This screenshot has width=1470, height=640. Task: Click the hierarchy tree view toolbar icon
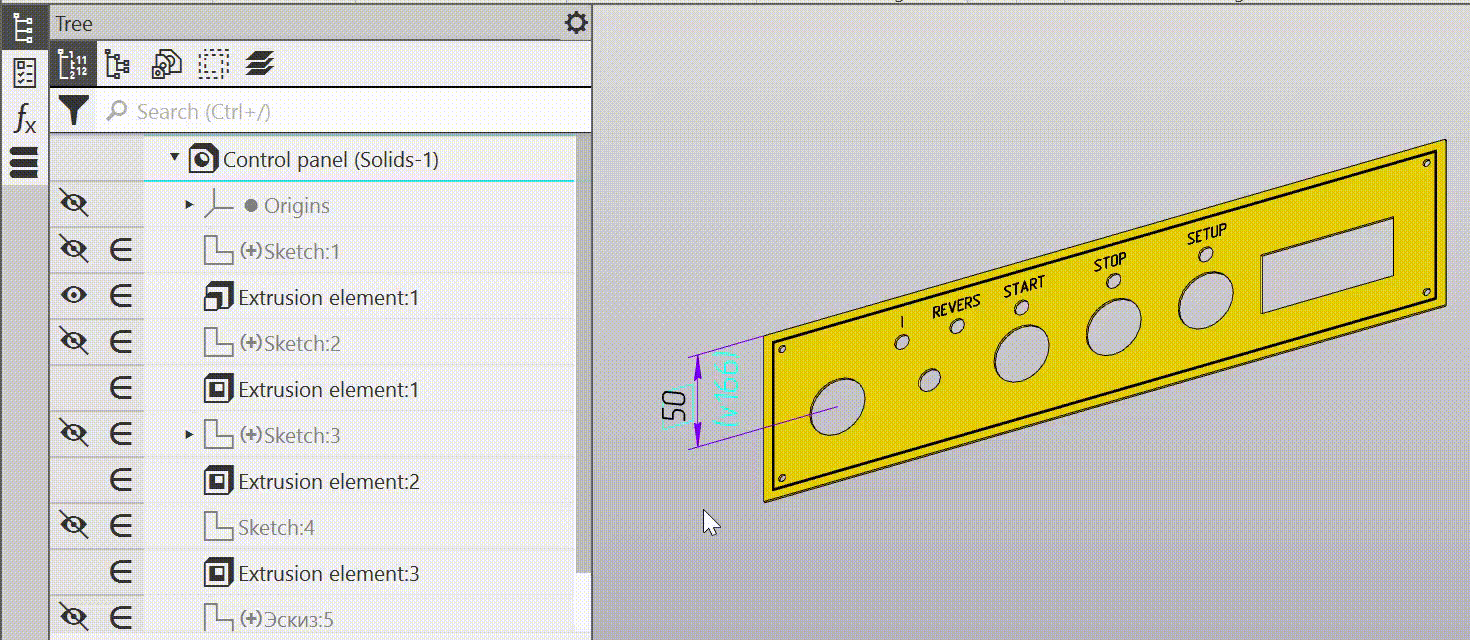click(x=118, y=65)
